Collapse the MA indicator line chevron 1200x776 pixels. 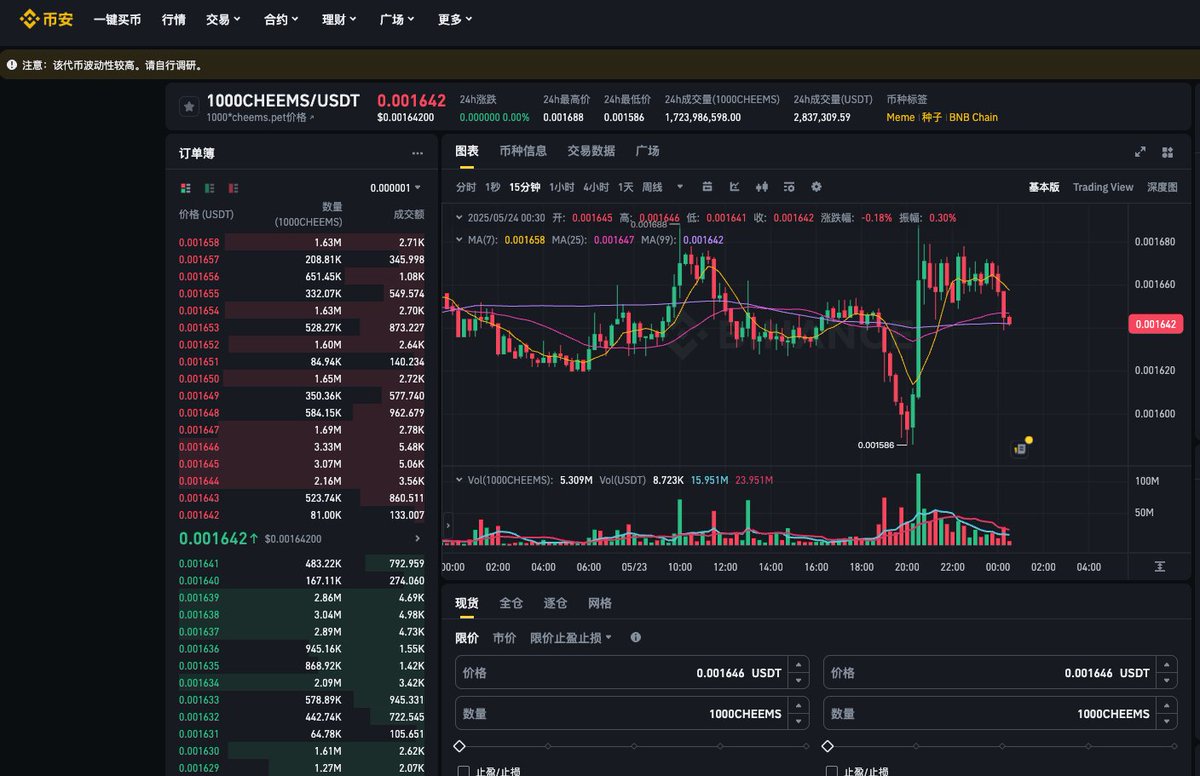pos(459,240)
